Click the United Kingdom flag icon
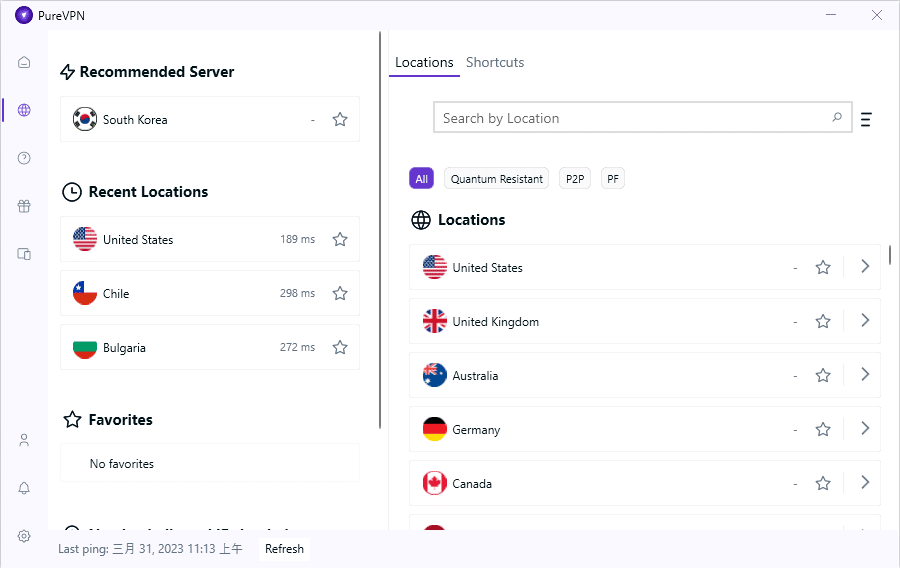 click(435, 321)
